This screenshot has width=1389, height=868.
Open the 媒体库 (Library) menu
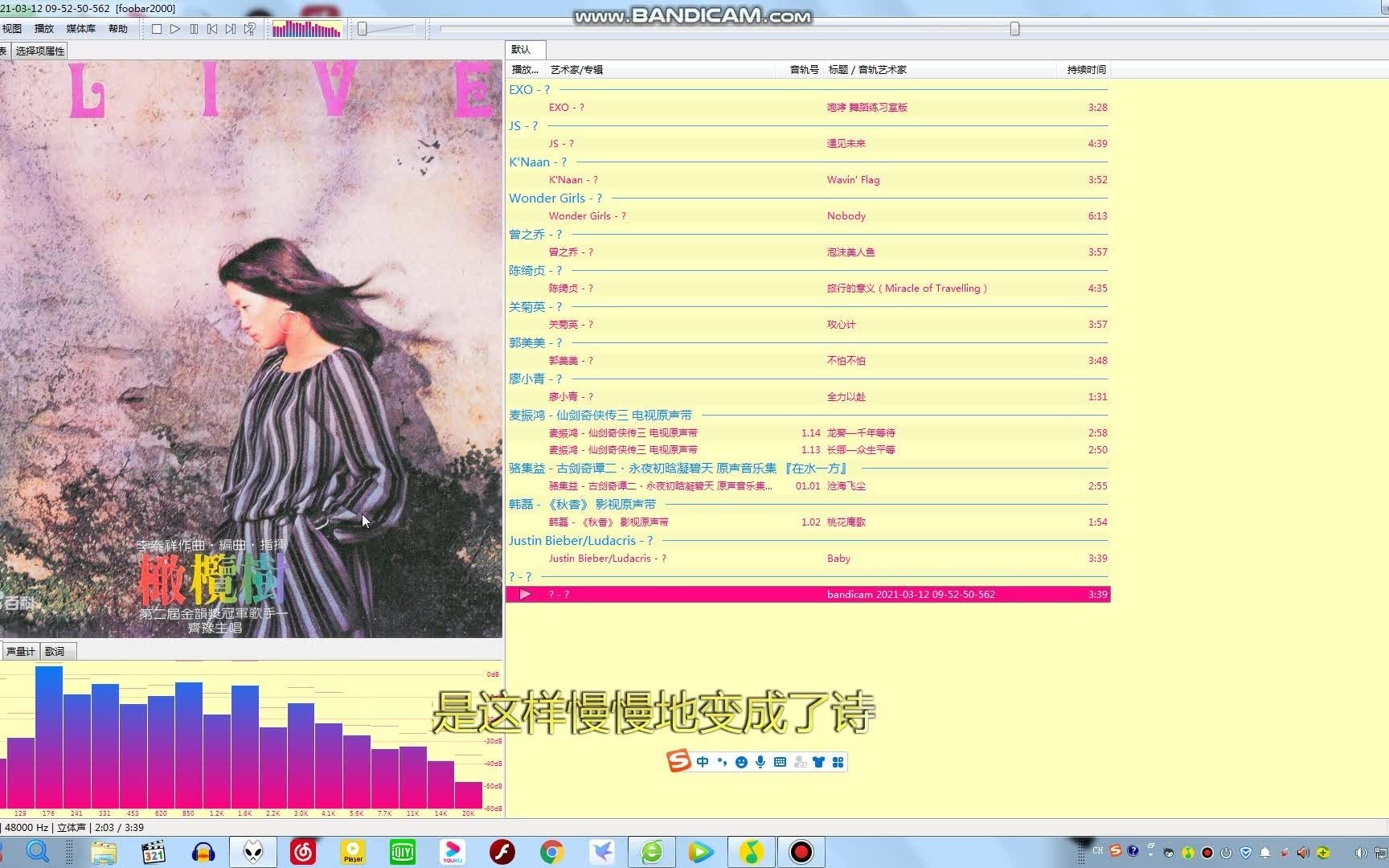(80, 29)
